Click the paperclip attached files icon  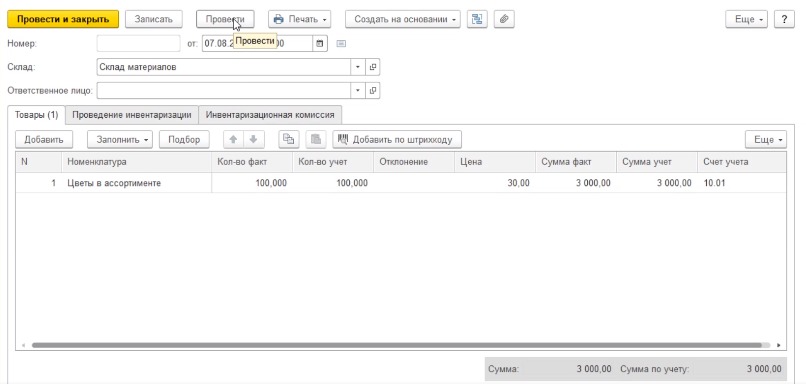[504, 20]
